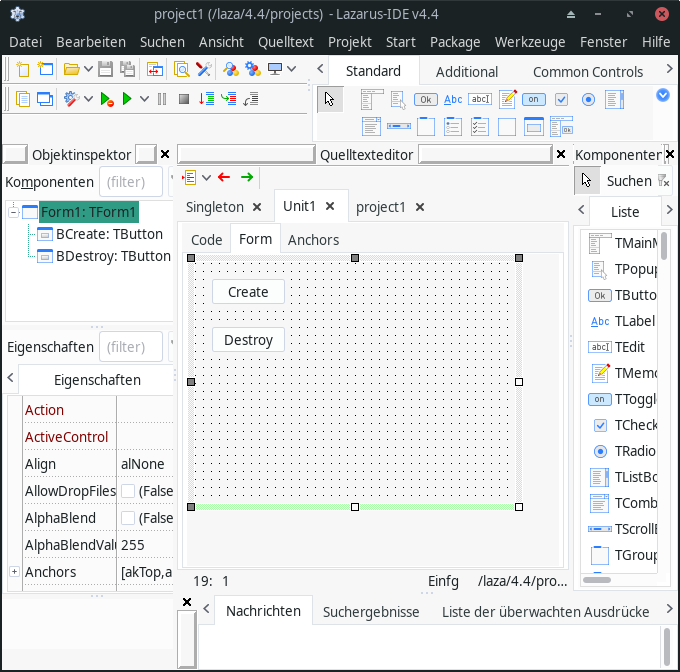The width and height of the screenshot is (680, 672).
Task: Click the red Jump Back arrow
Action: point(224,177)
